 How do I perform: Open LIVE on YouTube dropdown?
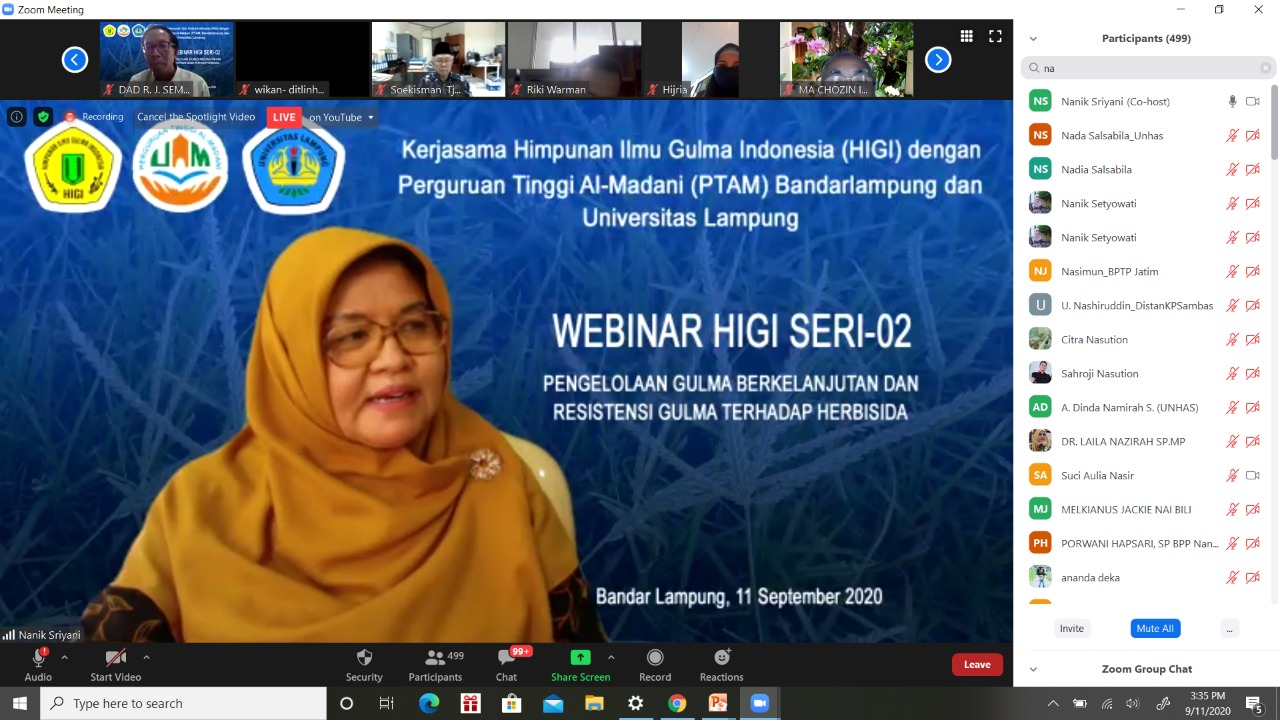(x=371, y=117)
